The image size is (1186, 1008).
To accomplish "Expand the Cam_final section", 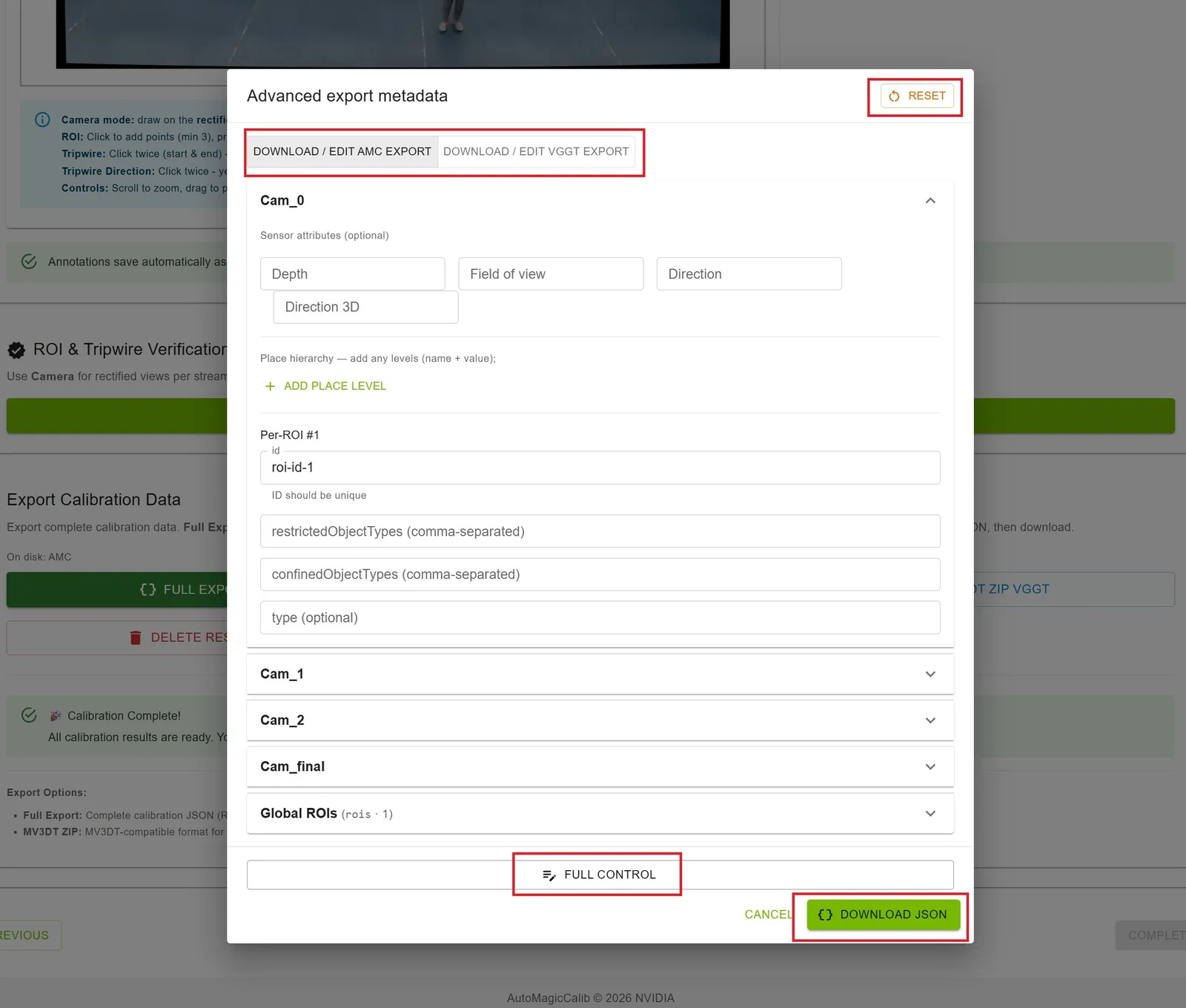I will click(x=600, y=766).
